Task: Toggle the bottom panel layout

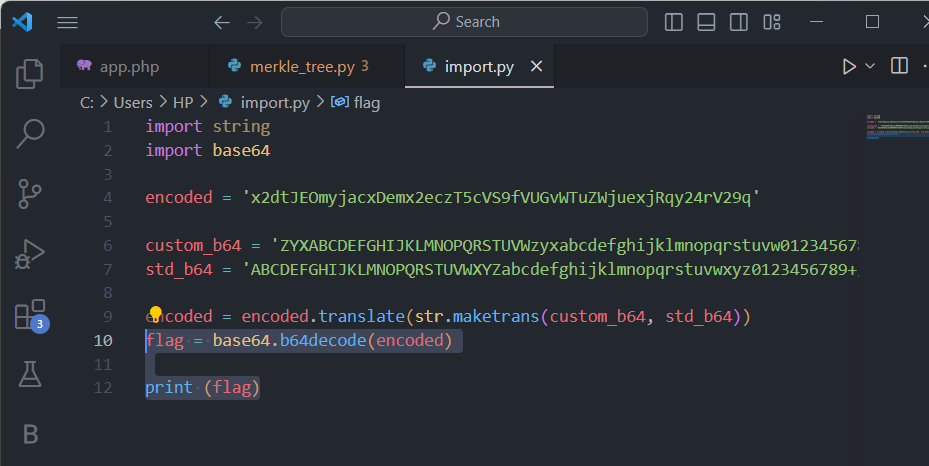Action: pyautogui.click(x=706, y=22)
